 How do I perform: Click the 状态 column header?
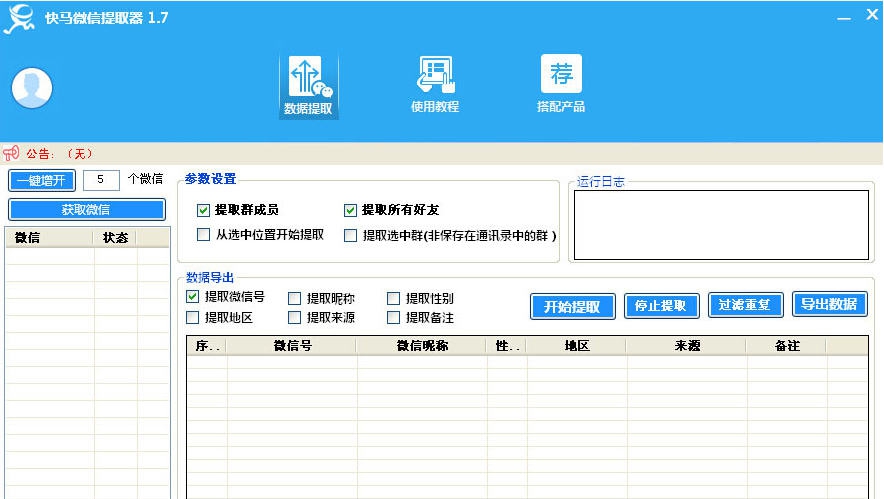(x=115, y=238)
